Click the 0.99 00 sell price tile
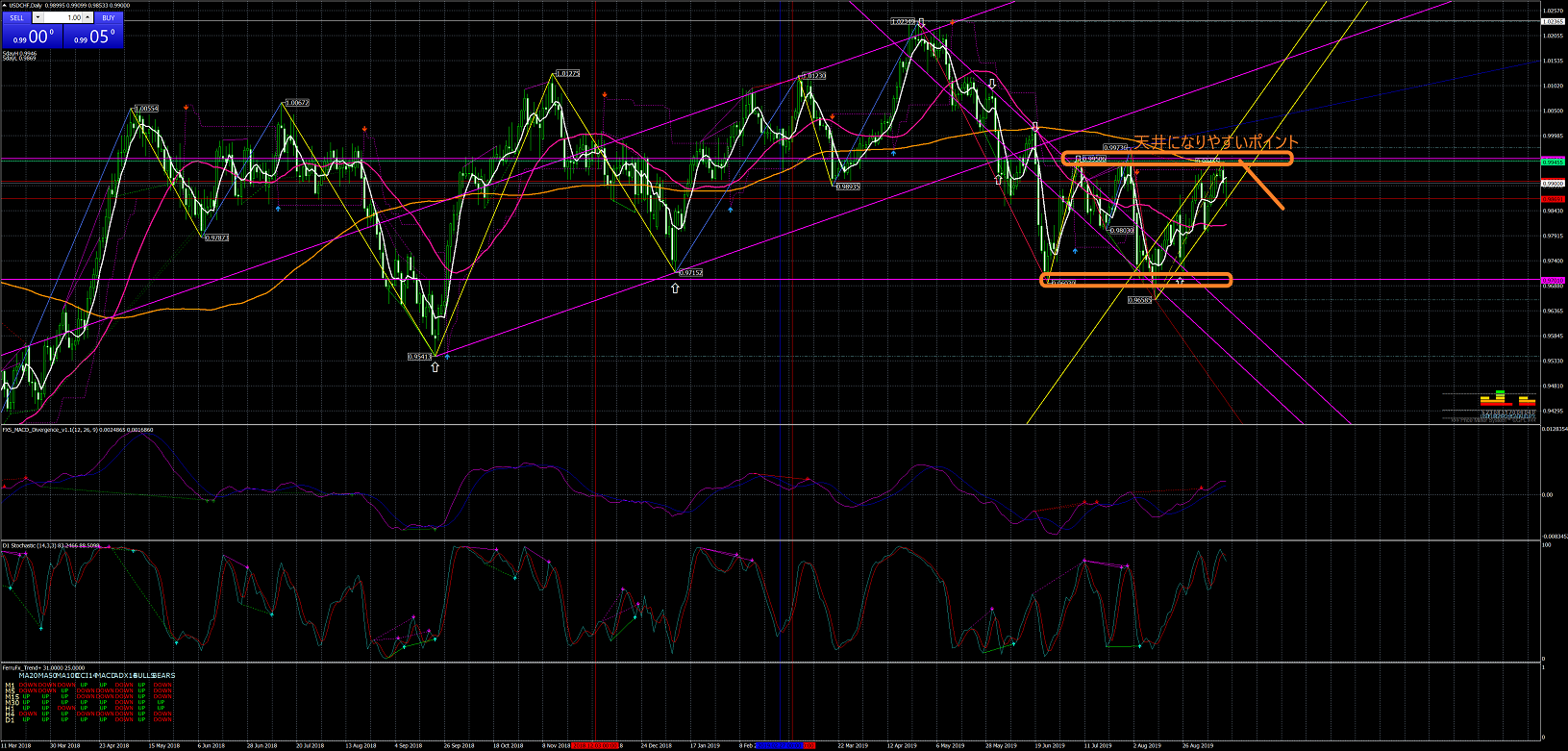Screen dimensions: 1568x751 point(32,37)
